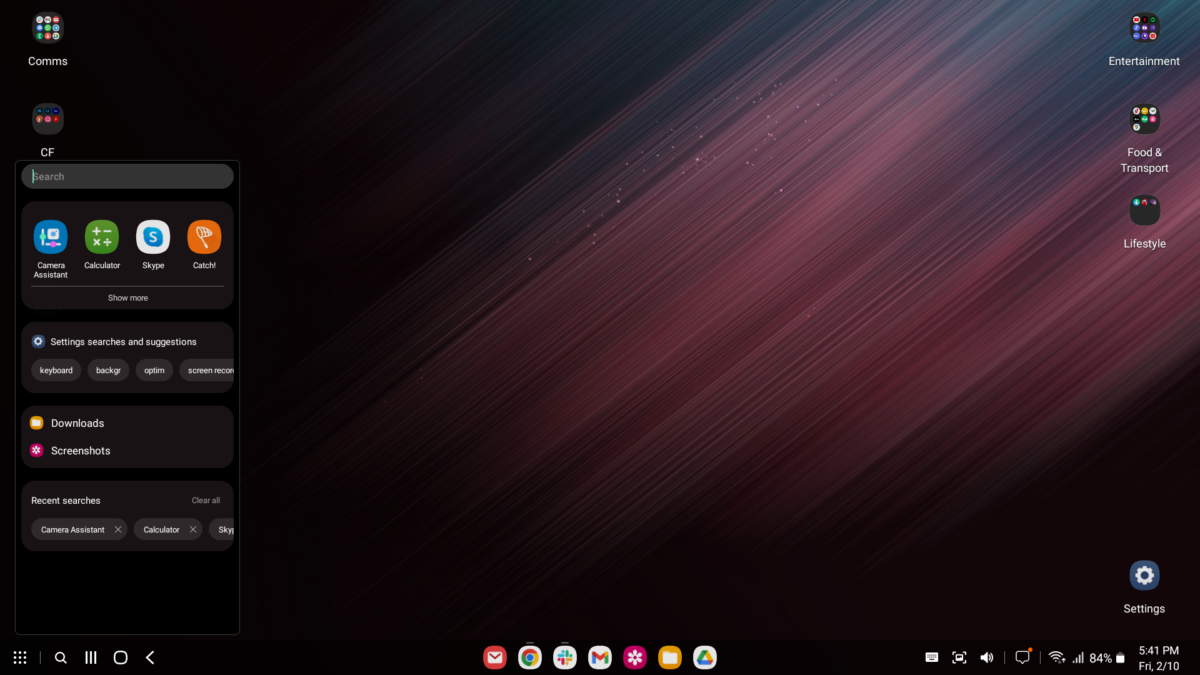The image size is (1200, 675).
Task: Open the Entertainment folder on the desktop
Action: click(x=1144, y=27)
